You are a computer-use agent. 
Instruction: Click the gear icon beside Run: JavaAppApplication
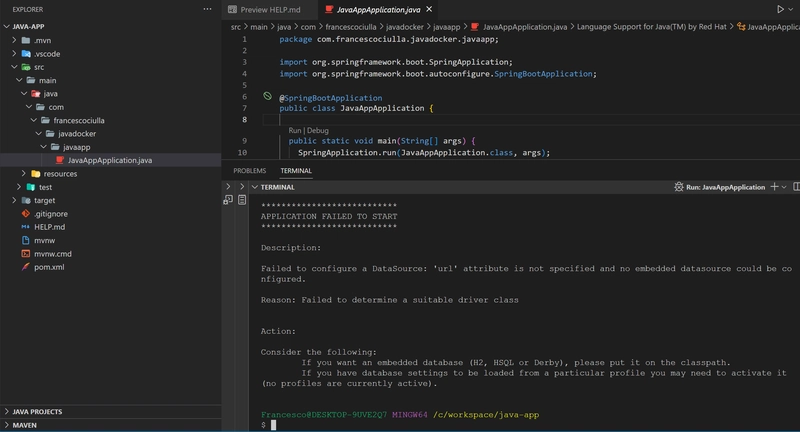pos(679,187)
